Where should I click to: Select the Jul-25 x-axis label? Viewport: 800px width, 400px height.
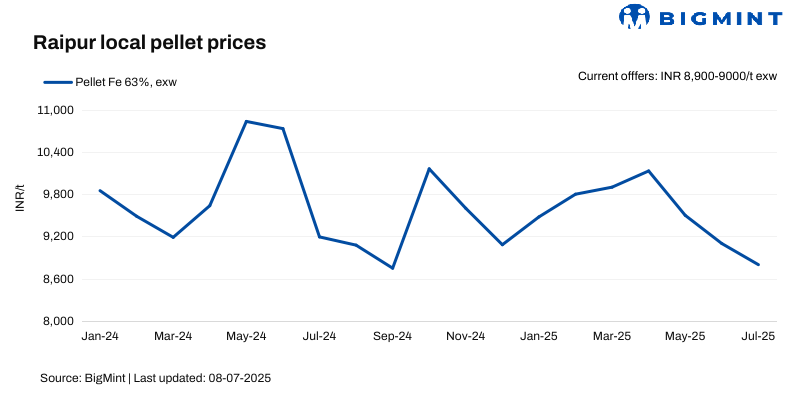pyautogui.click(x=758, y=337)
